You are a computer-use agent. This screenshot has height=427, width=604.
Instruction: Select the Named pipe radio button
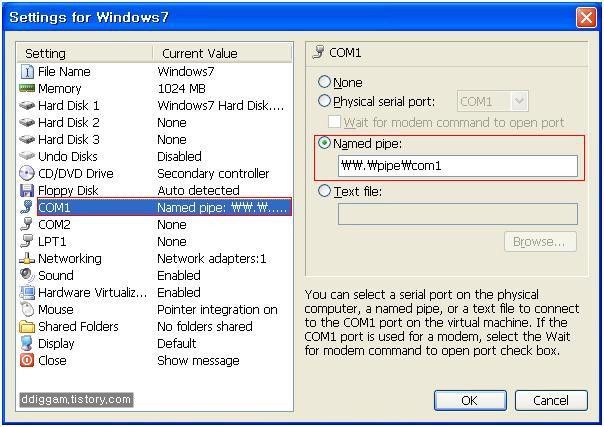[x=324, y=143]
